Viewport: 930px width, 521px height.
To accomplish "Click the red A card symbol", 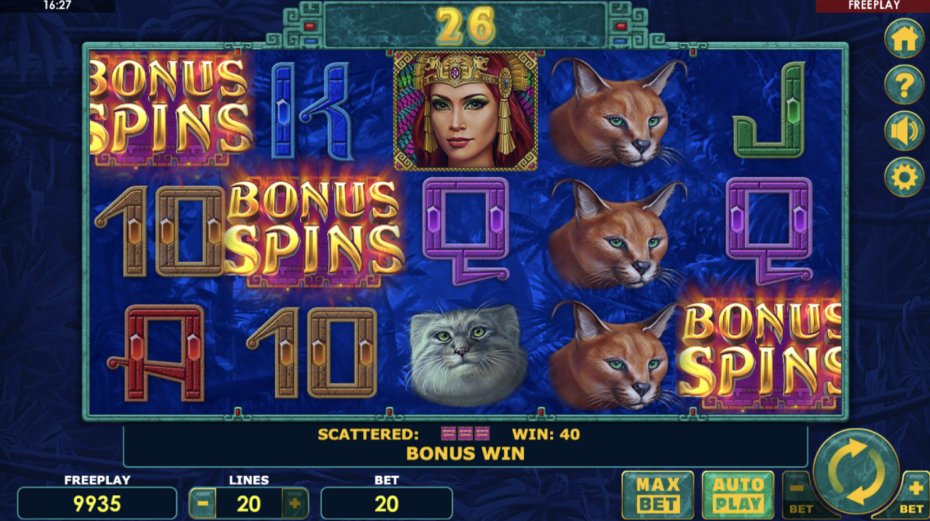I will pyautogui.click(x=157, y=353).
